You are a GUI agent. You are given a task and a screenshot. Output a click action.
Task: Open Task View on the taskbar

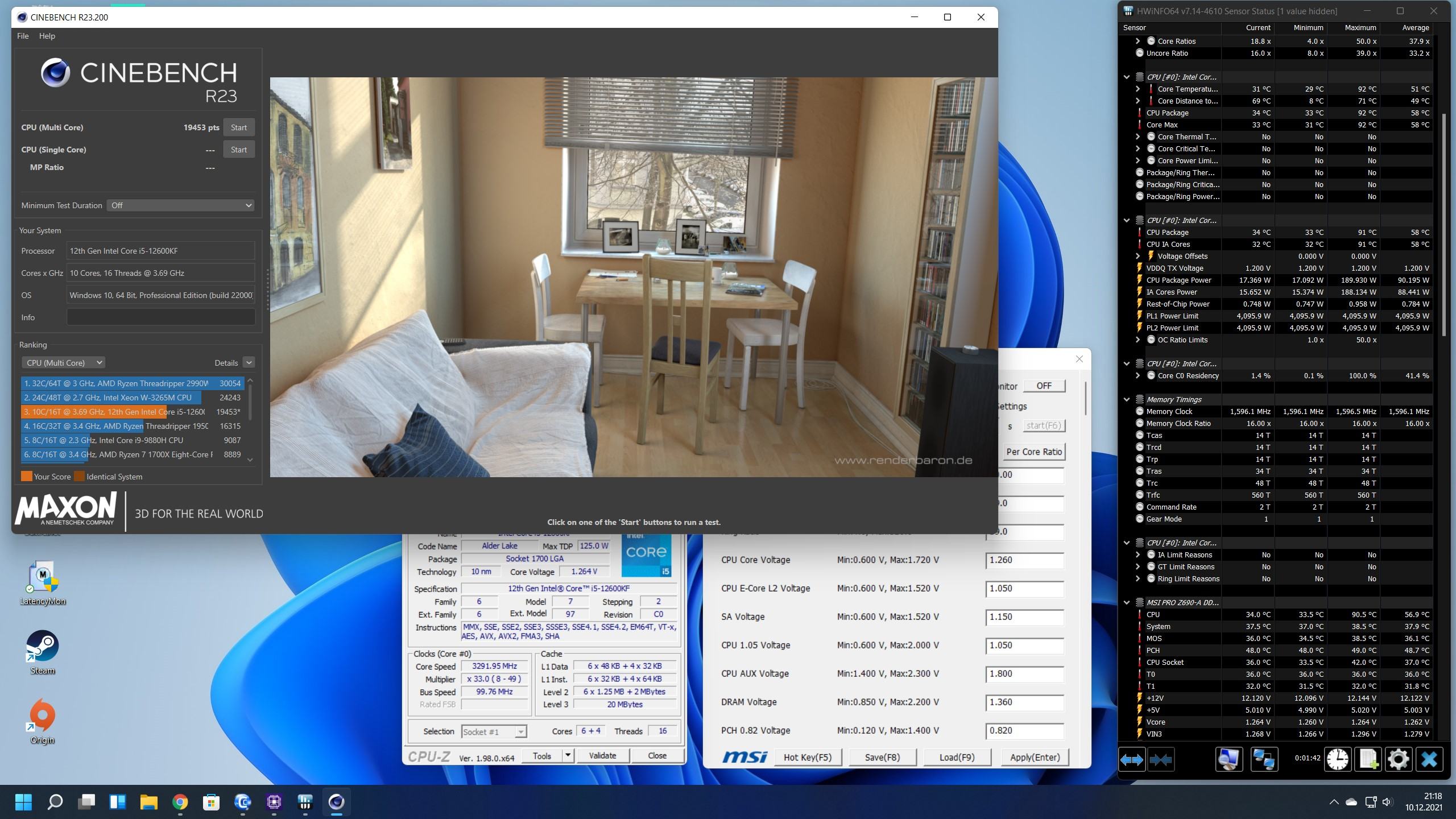[x=86, y=802]
